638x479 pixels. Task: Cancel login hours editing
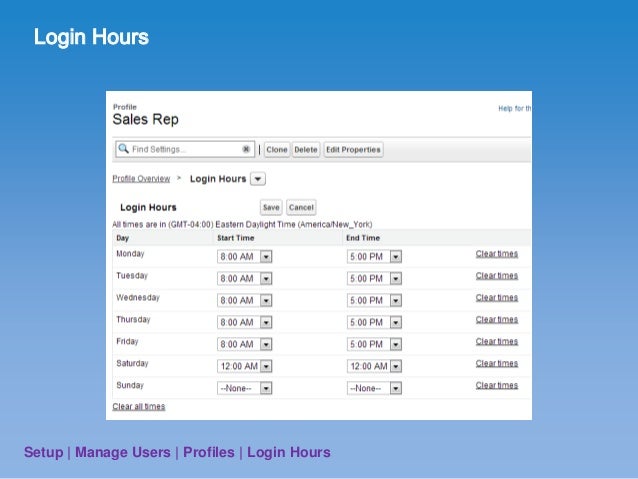point(301,208)
